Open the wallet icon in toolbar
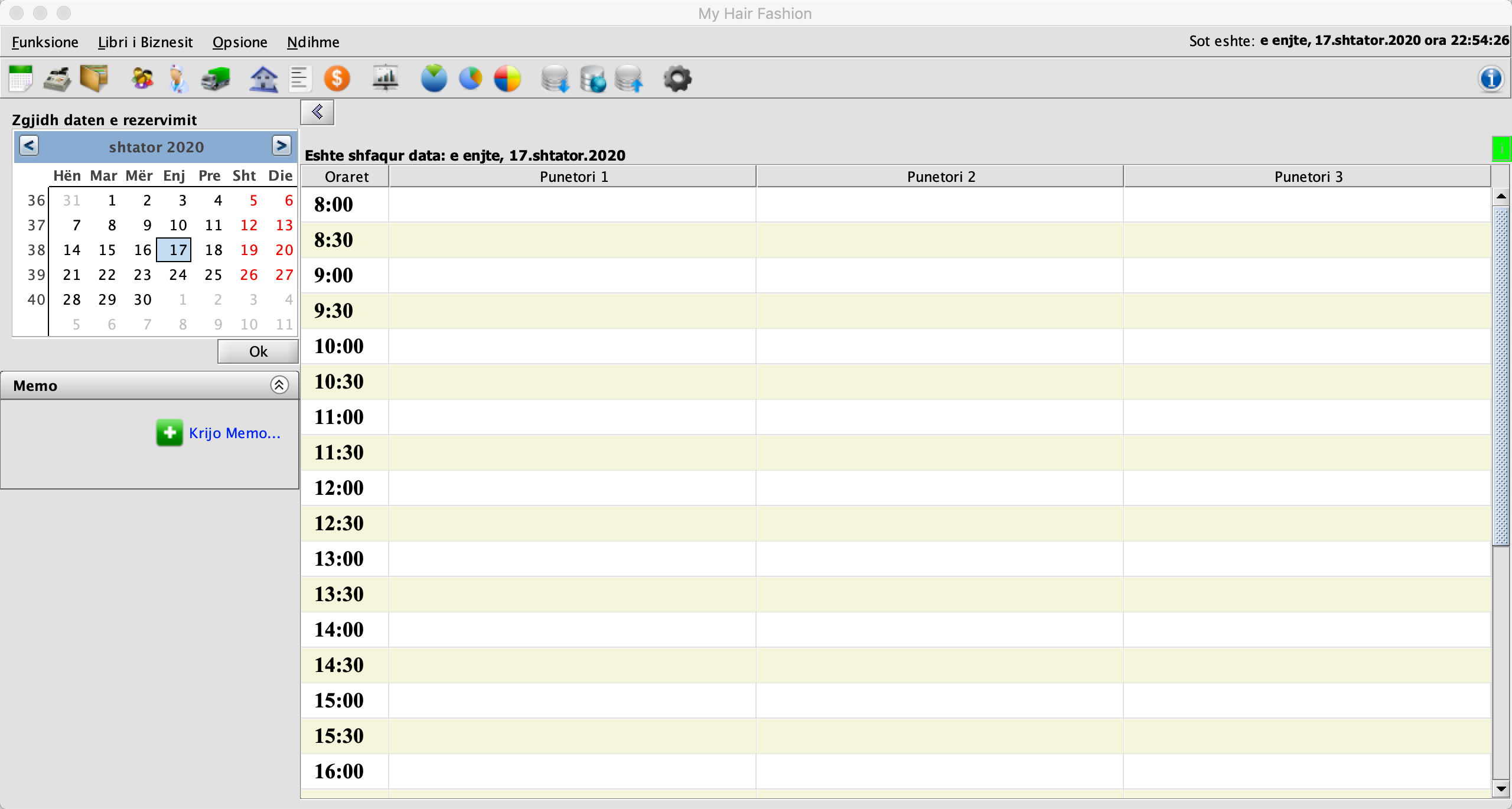This screenshot has height=809, width=1512. pyautogui.click(x=94, y=79)
